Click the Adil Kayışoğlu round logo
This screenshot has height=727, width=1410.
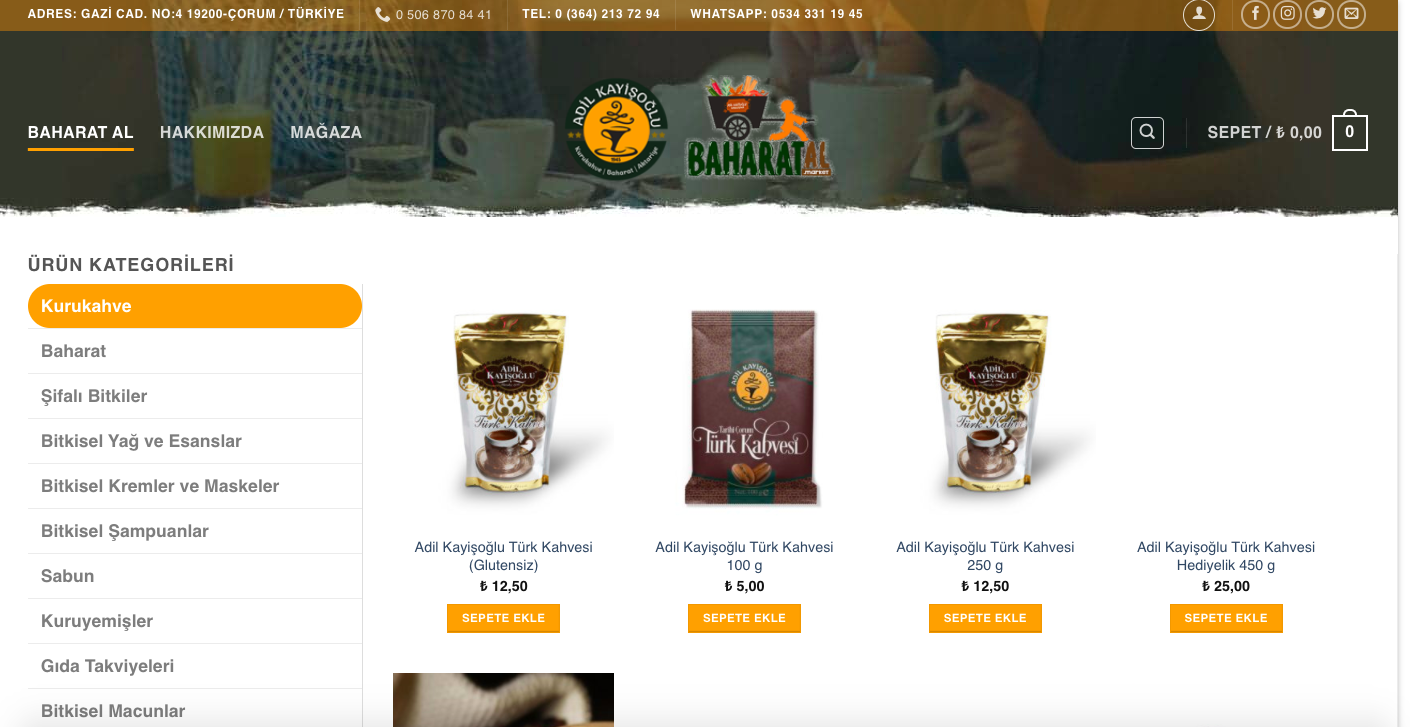tap(617, 128)
